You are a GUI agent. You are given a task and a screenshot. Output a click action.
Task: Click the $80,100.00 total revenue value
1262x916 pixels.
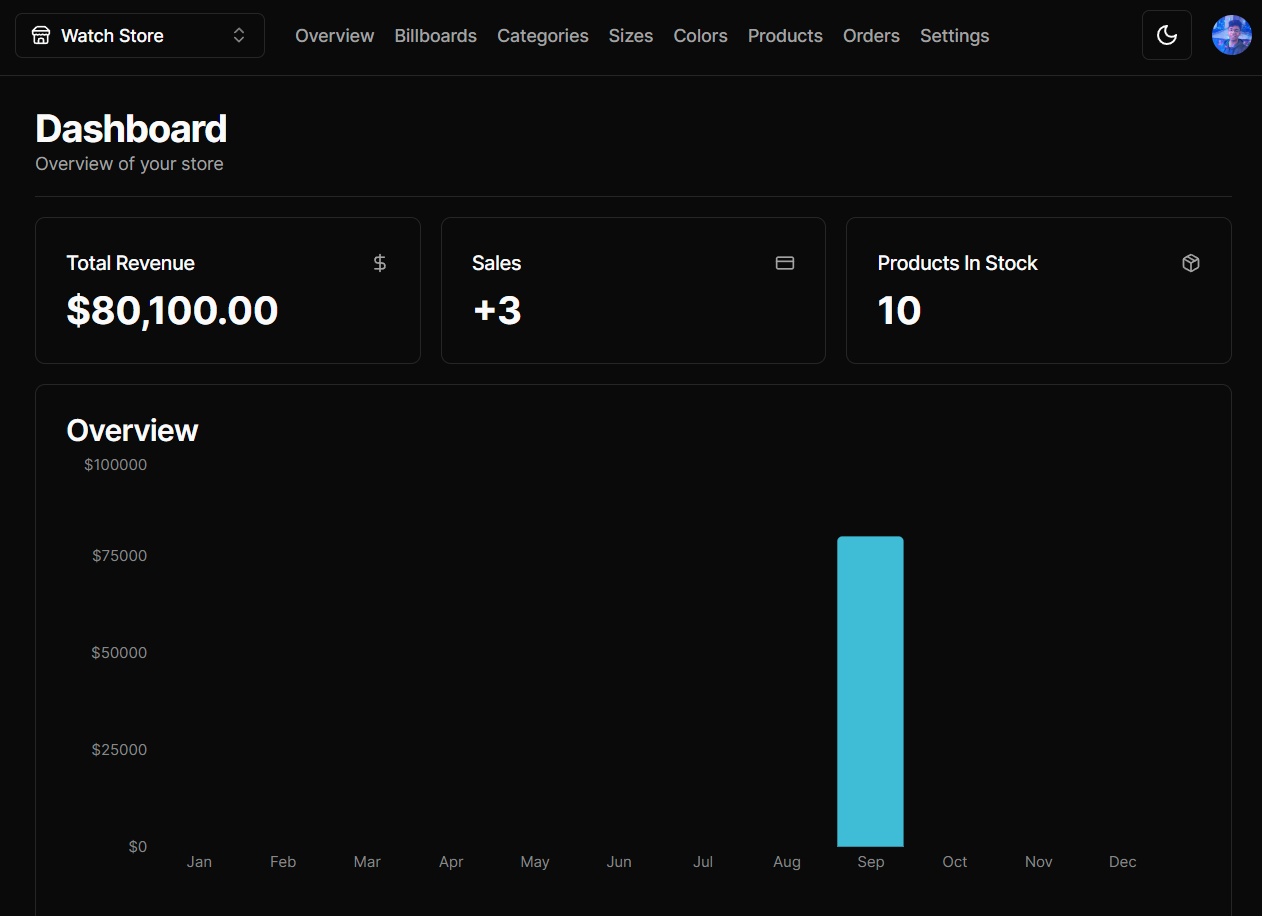click(x=172, y=311)
